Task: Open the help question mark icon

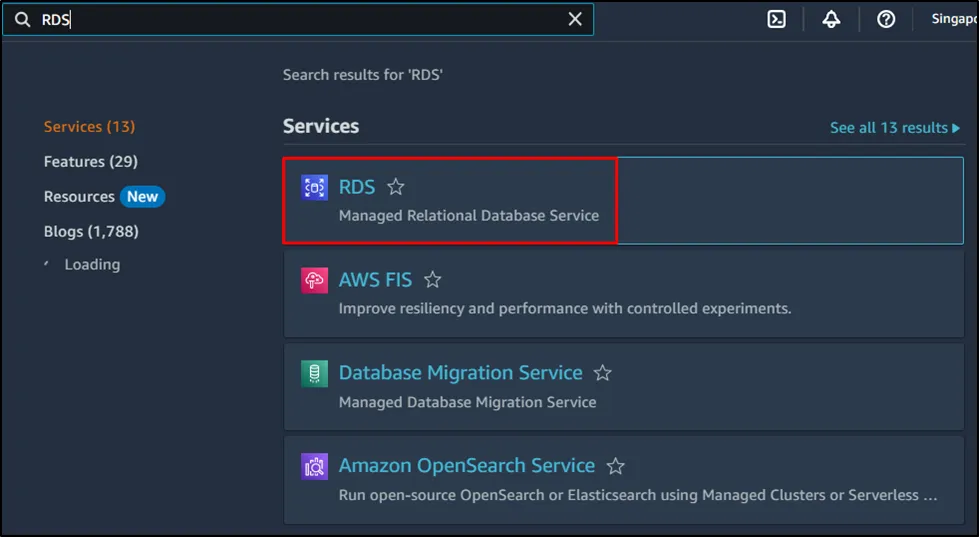Action: [x=886, y=19]
